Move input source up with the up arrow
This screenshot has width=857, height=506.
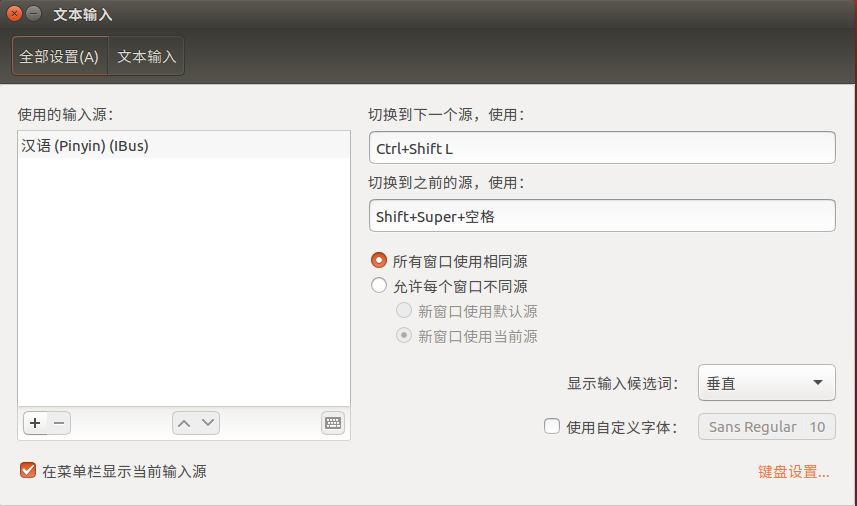coord(184,423)
